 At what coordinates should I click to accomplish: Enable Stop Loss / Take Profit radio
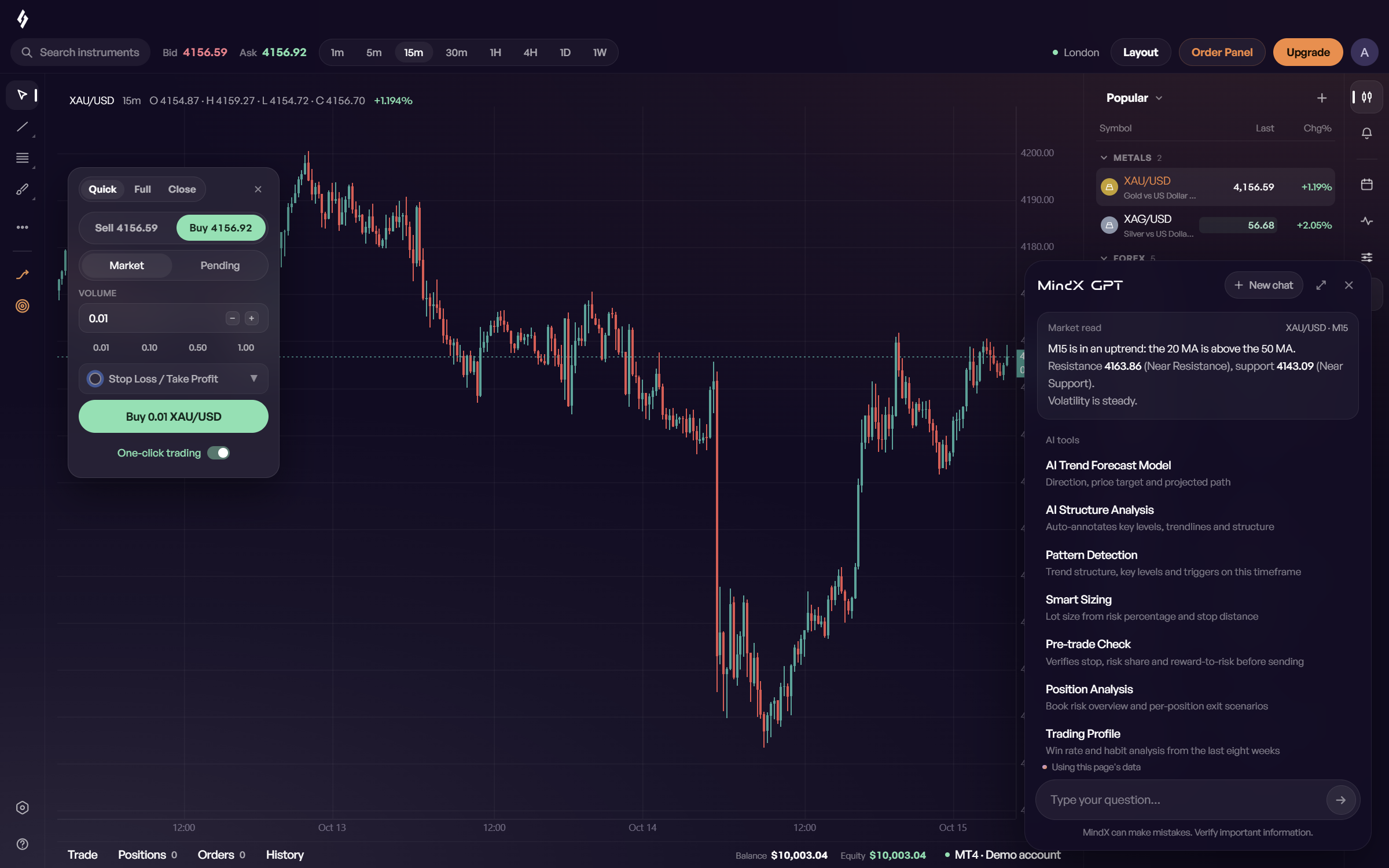pos(95,379)
